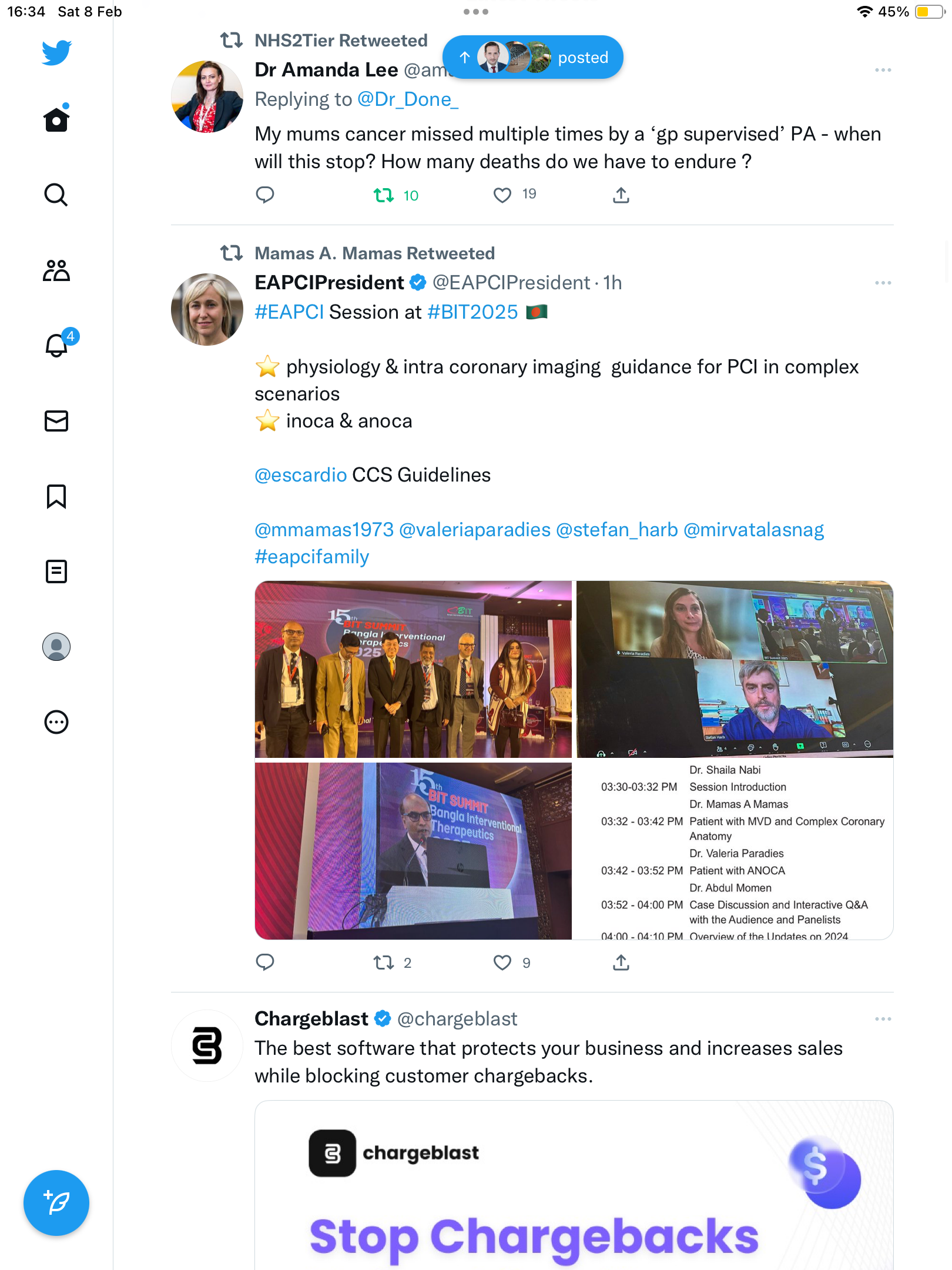Undo retweet on Dr Amanda Lee's tweet
Viewport: 952px width, 1270px height.
point(384,195)
